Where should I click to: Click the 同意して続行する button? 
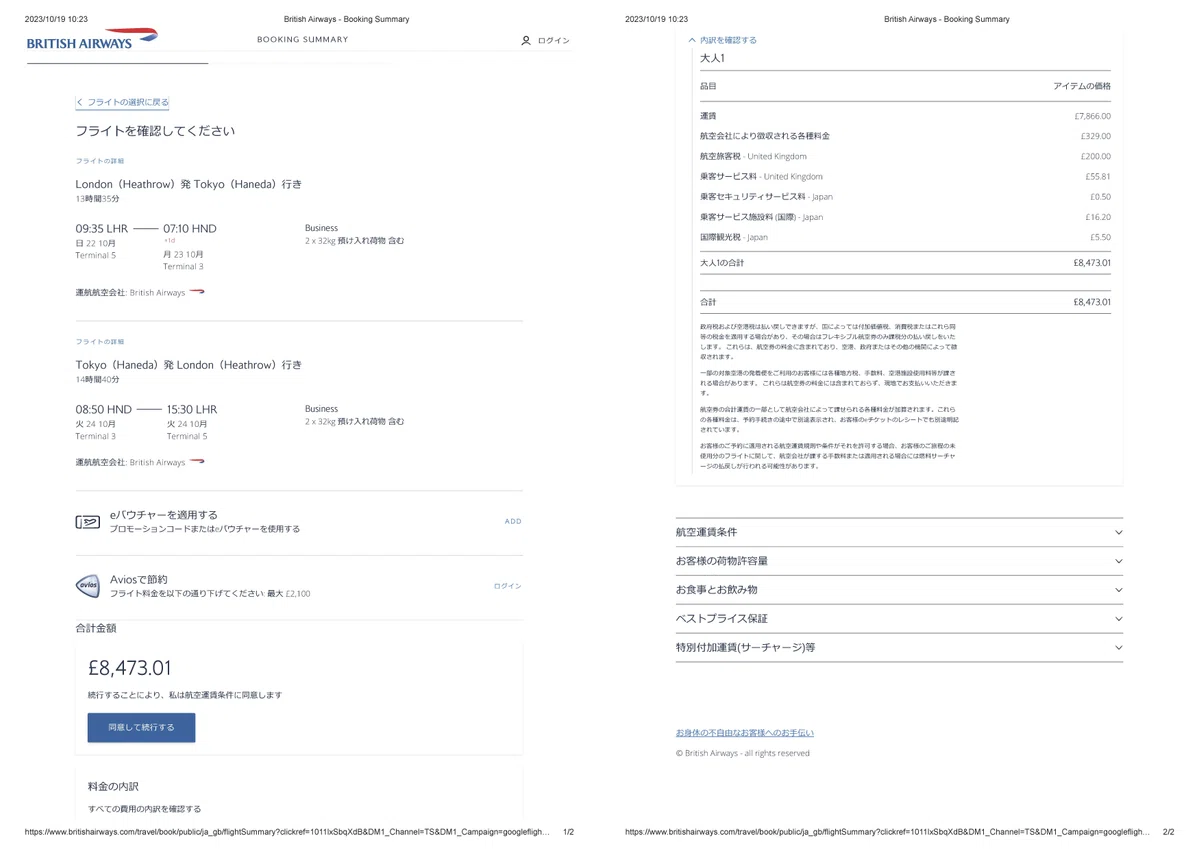(141, 727)
